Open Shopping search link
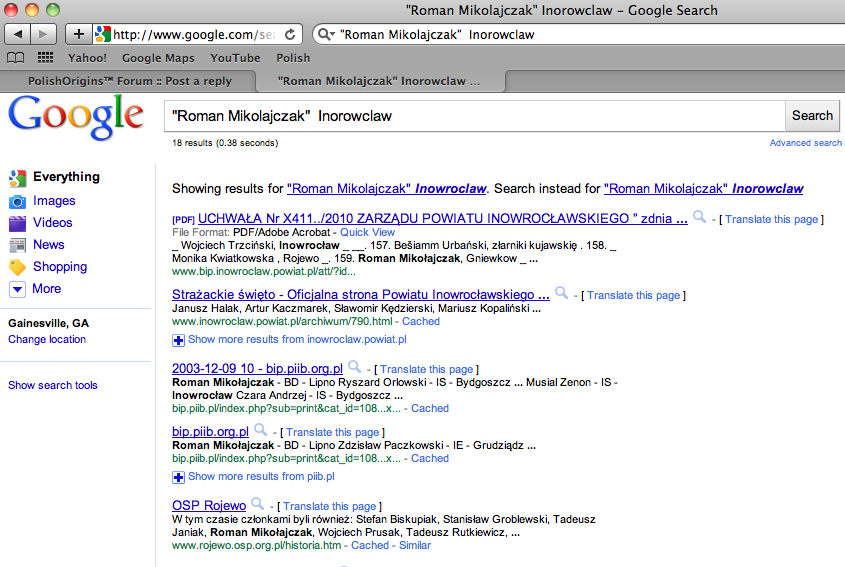845x567 pixels. point(60,267)
